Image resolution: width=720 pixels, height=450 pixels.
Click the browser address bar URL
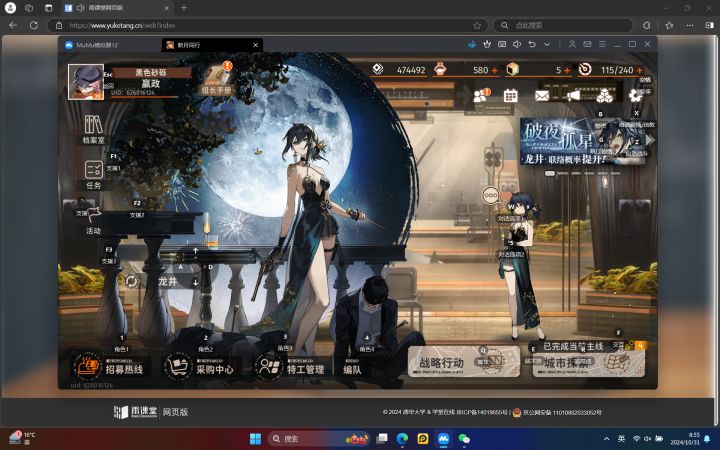pos(122,25)
